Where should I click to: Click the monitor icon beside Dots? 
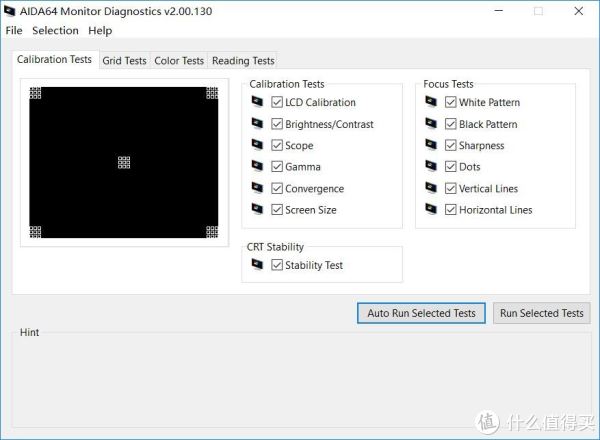pyautogui.click(x=431, y=166)
